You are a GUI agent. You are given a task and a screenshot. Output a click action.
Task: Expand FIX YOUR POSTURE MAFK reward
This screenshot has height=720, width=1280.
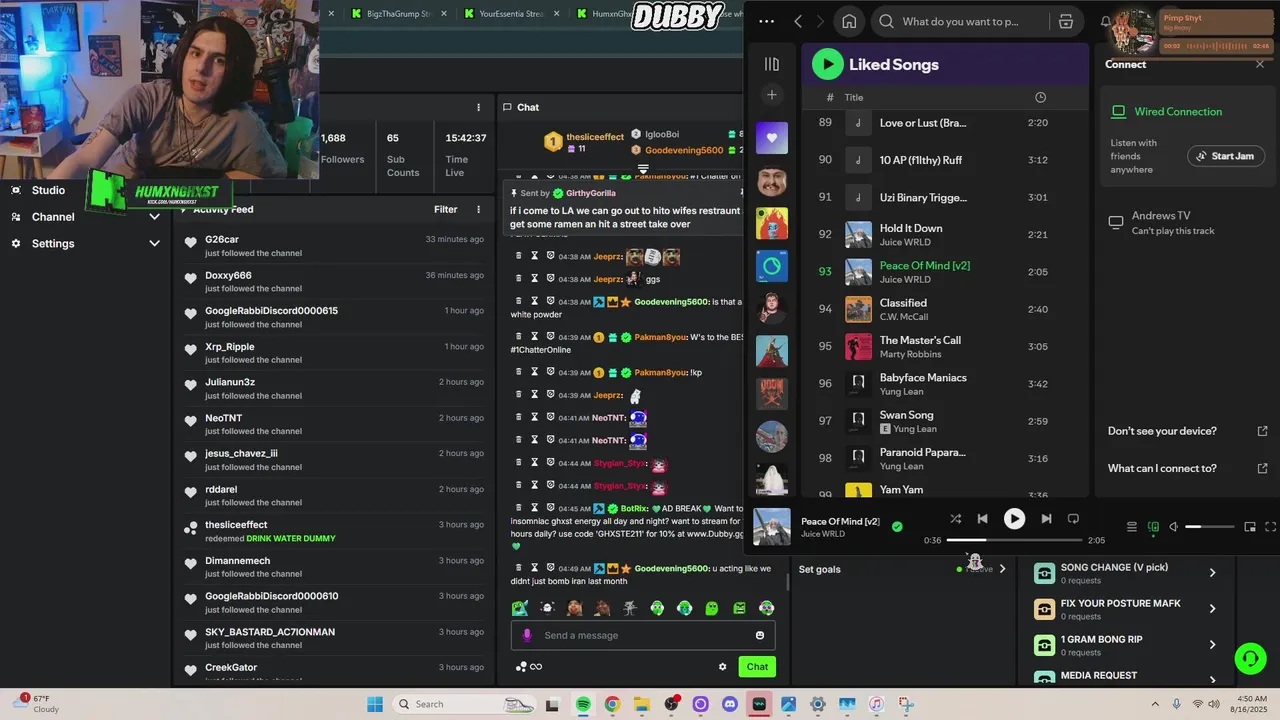pos(1212,609)
